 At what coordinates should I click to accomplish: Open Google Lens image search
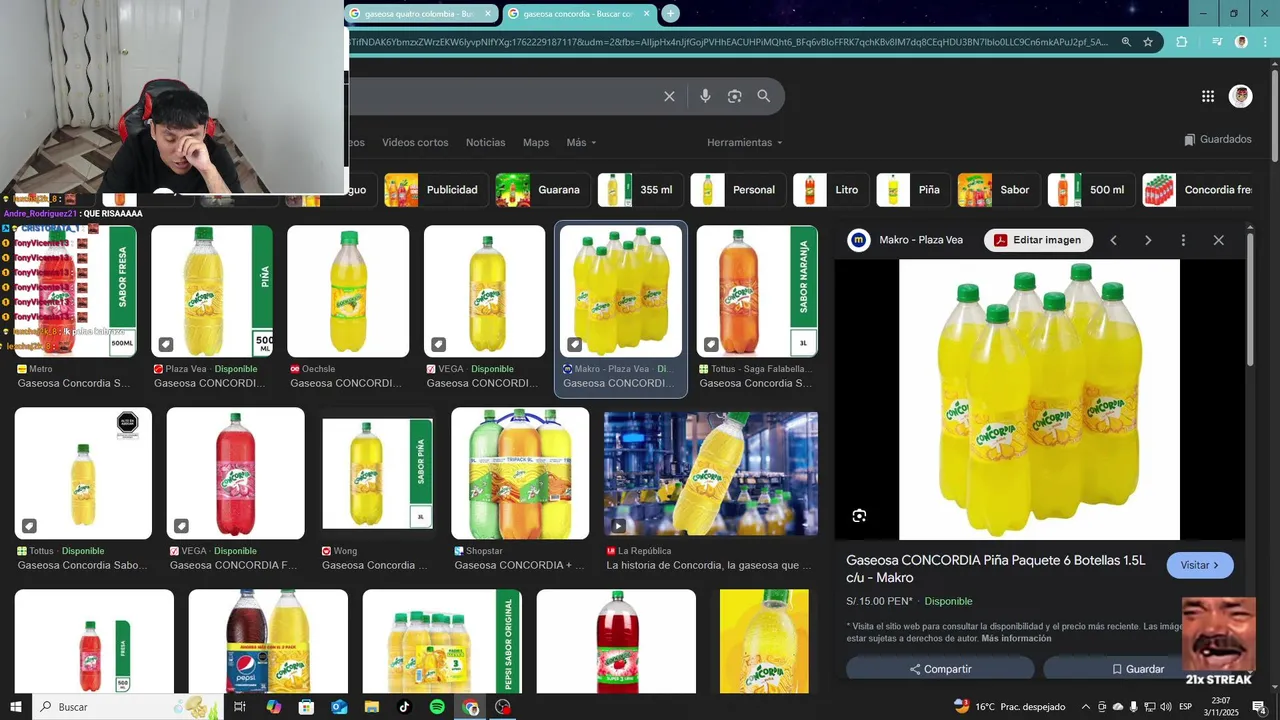(x=735, y=96)
